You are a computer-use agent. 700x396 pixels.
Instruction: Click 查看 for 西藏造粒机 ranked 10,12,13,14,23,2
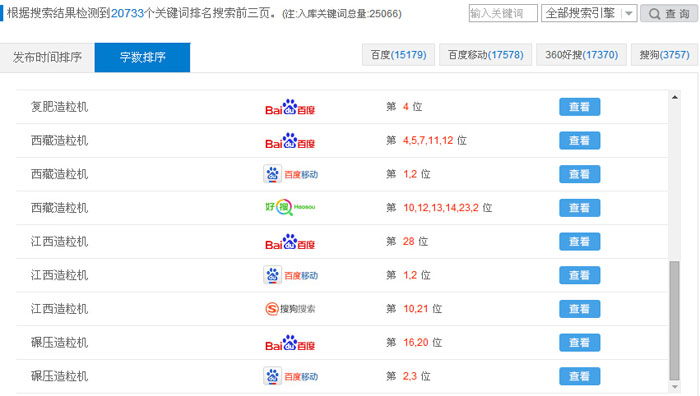(579, 208)
